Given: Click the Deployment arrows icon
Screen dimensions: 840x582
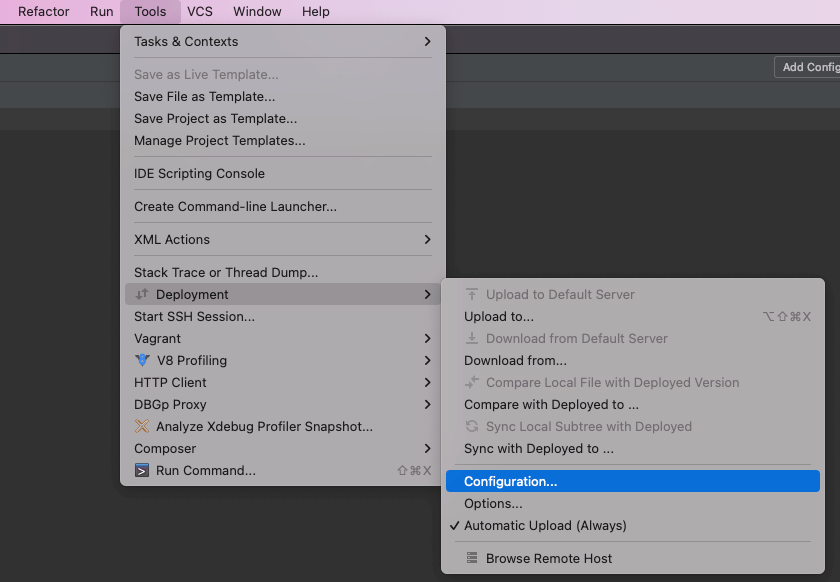Looking at the screenshot, I should point(142,294).
